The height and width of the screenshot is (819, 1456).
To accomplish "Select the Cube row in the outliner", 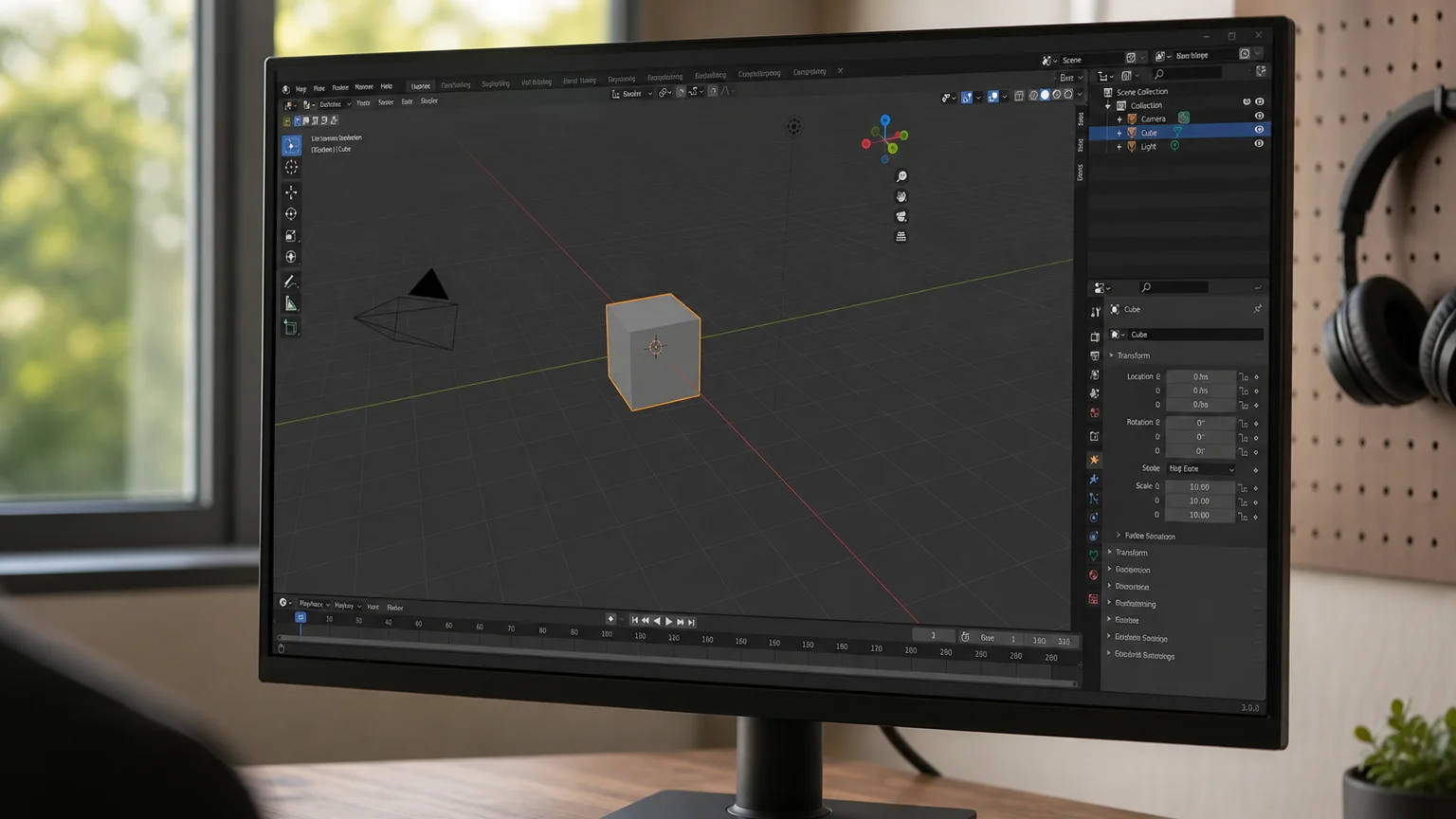I will point(1178,133).
